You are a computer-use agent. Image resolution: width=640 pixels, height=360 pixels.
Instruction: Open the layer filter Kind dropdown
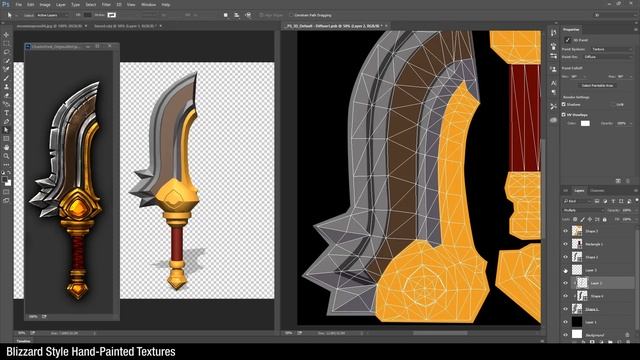[x=577, y=201]
